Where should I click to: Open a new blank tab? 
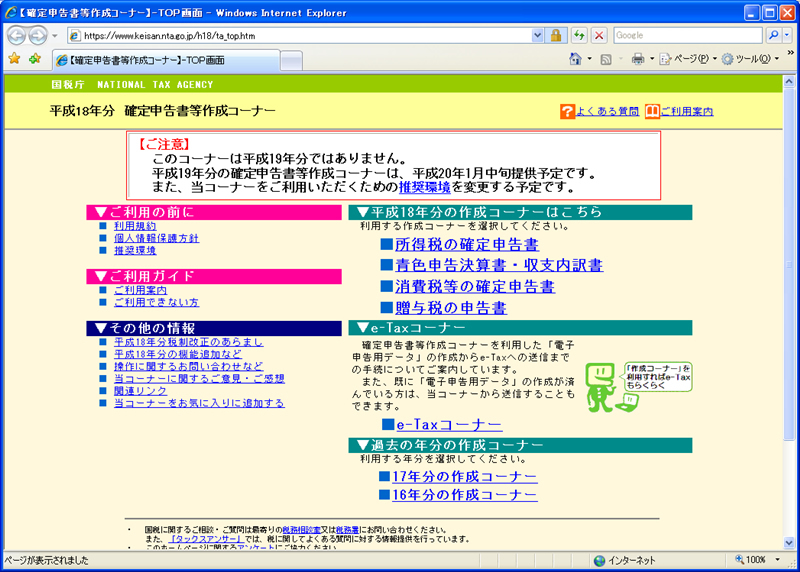click(291, 60)
